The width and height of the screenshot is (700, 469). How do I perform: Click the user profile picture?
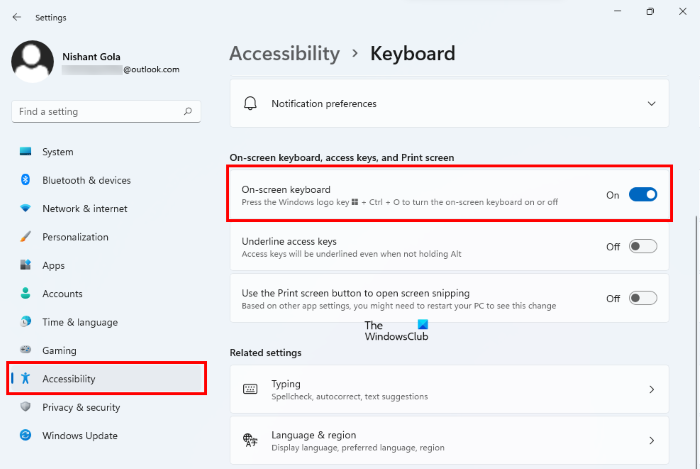pos(32,62)
